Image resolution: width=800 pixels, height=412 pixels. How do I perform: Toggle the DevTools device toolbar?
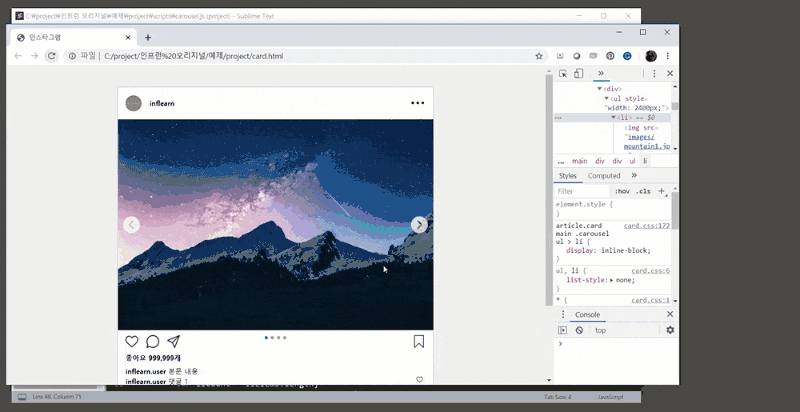(578, 73)
